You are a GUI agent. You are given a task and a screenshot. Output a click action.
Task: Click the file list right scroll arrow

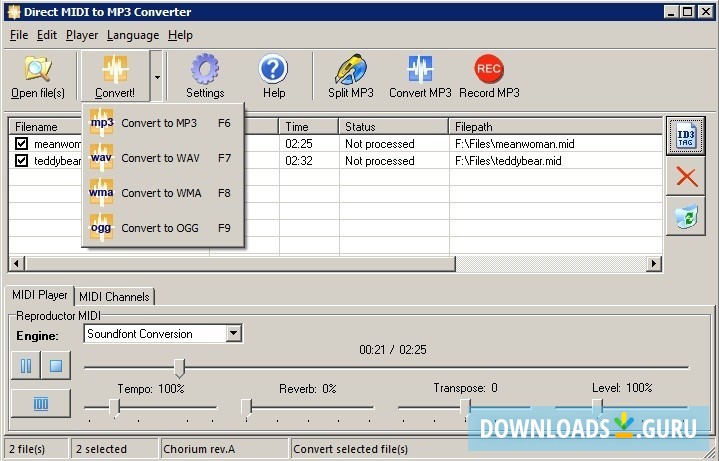pyautogui.click(x=653, y=263)
